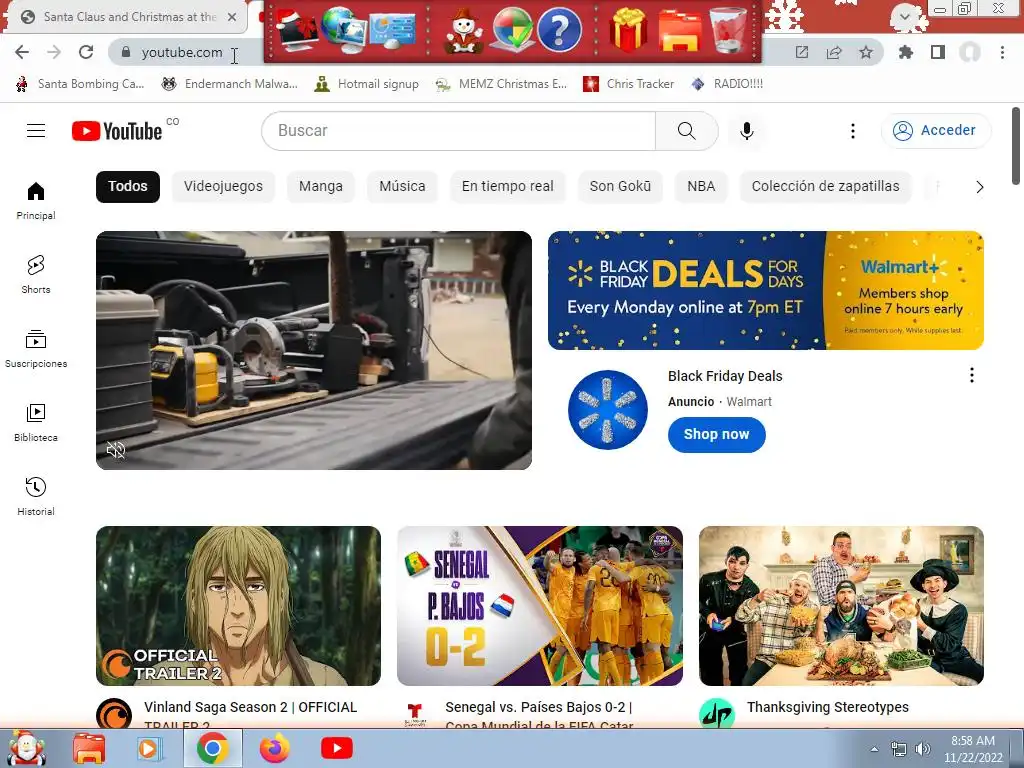The height and width of the screenshot is (768, 1024).
Task: Click the Walmart channel avatar
Action: pyautogui.click(x=607, y=410)
